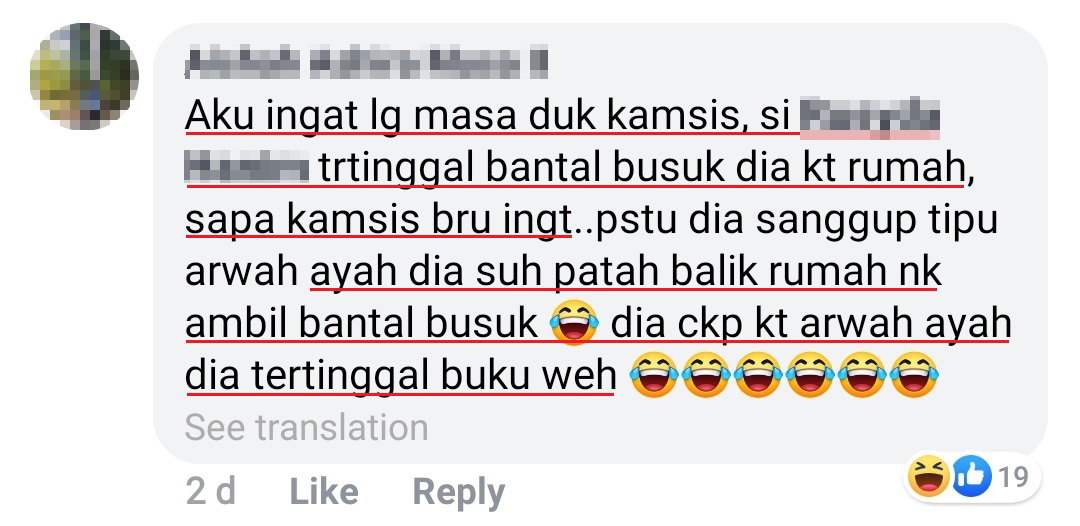Click the first laughing emoji after "weh"
Image resolution: width=1080 pixels, height=526 pixels.
click(x=654, y=376)
